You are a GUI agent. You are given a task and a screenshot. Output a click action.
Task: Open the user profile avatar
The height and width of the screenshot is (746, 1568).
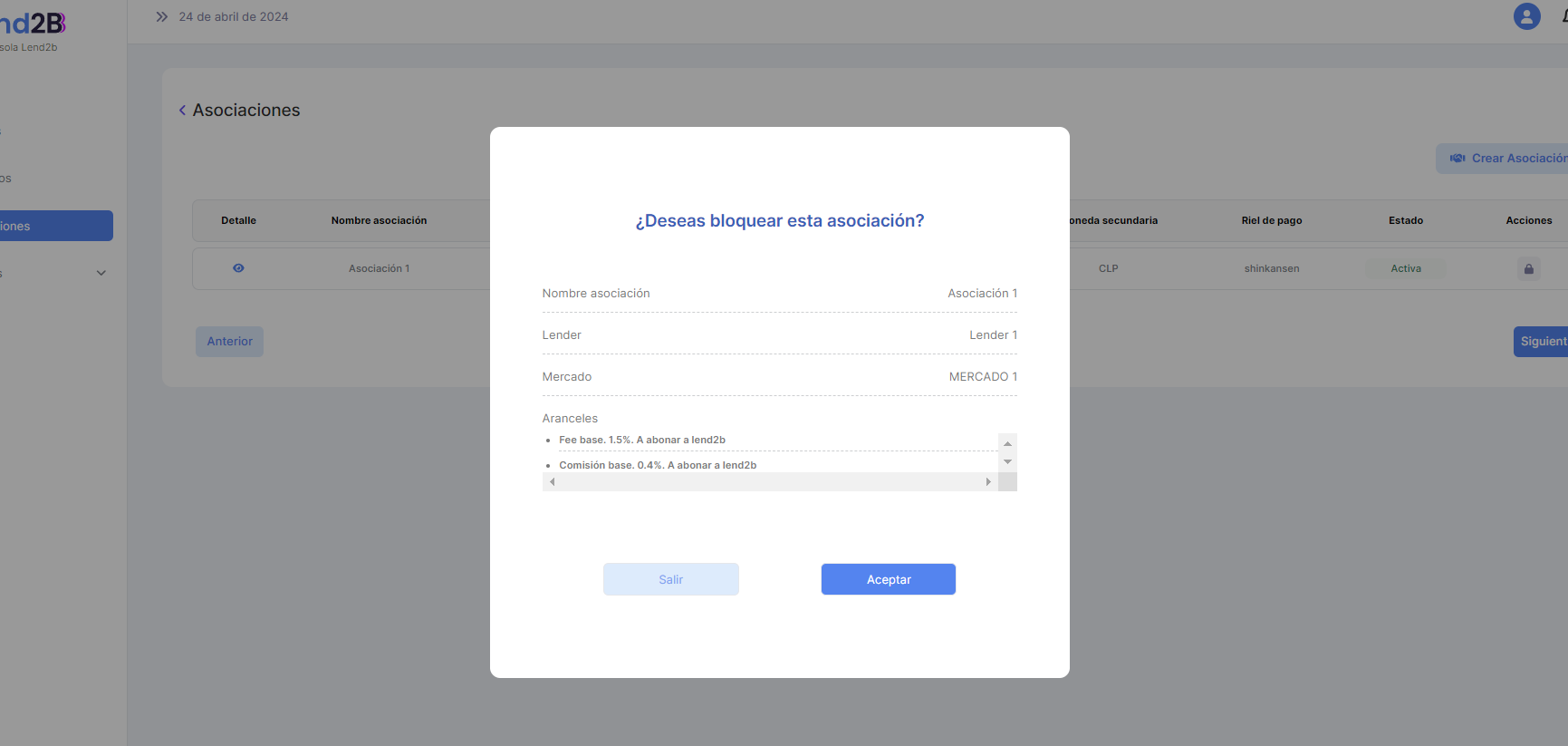tap(1526, 16)
